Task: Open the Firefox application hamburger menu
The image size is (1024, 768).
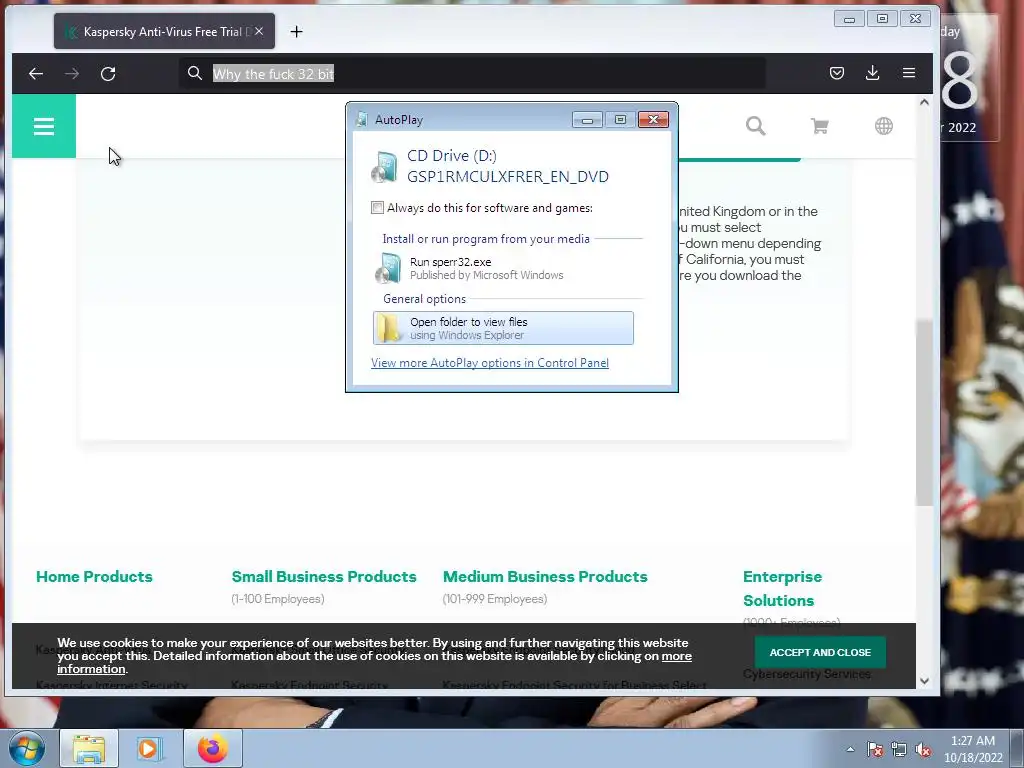Action: 908,73
